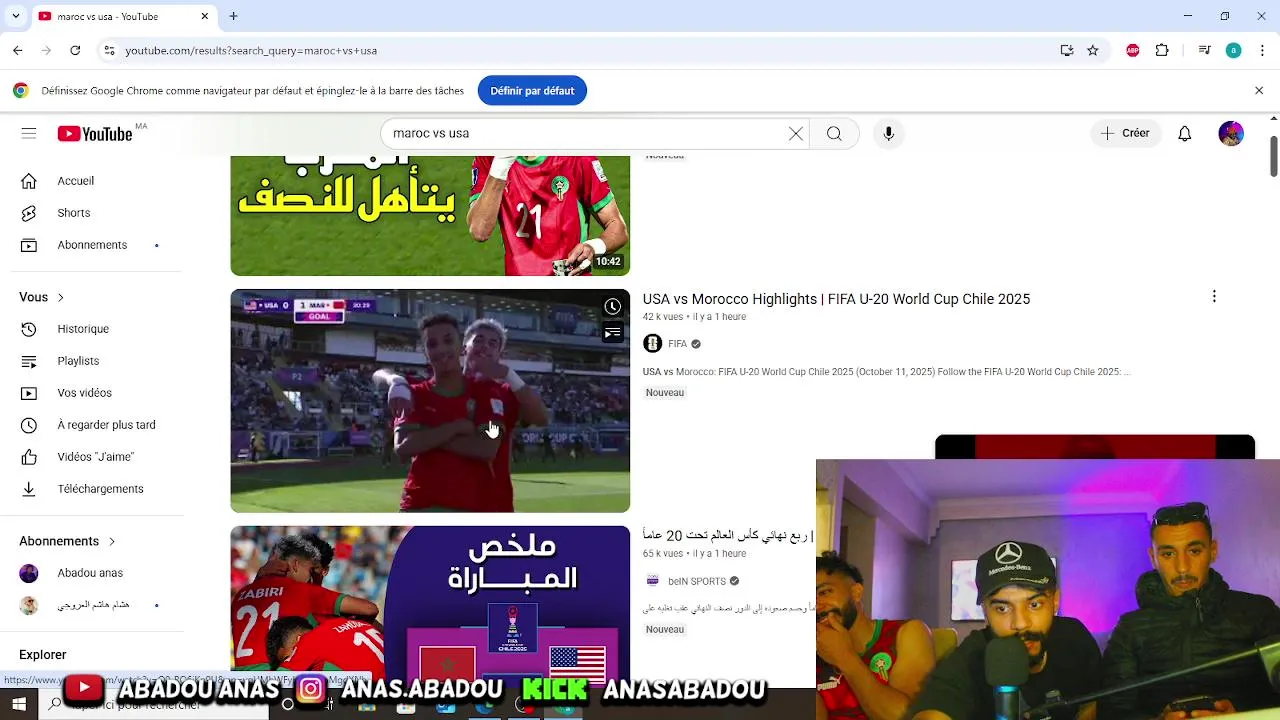Open the Windows Start button
The image size is (1280, 720).
pos(18,704)
